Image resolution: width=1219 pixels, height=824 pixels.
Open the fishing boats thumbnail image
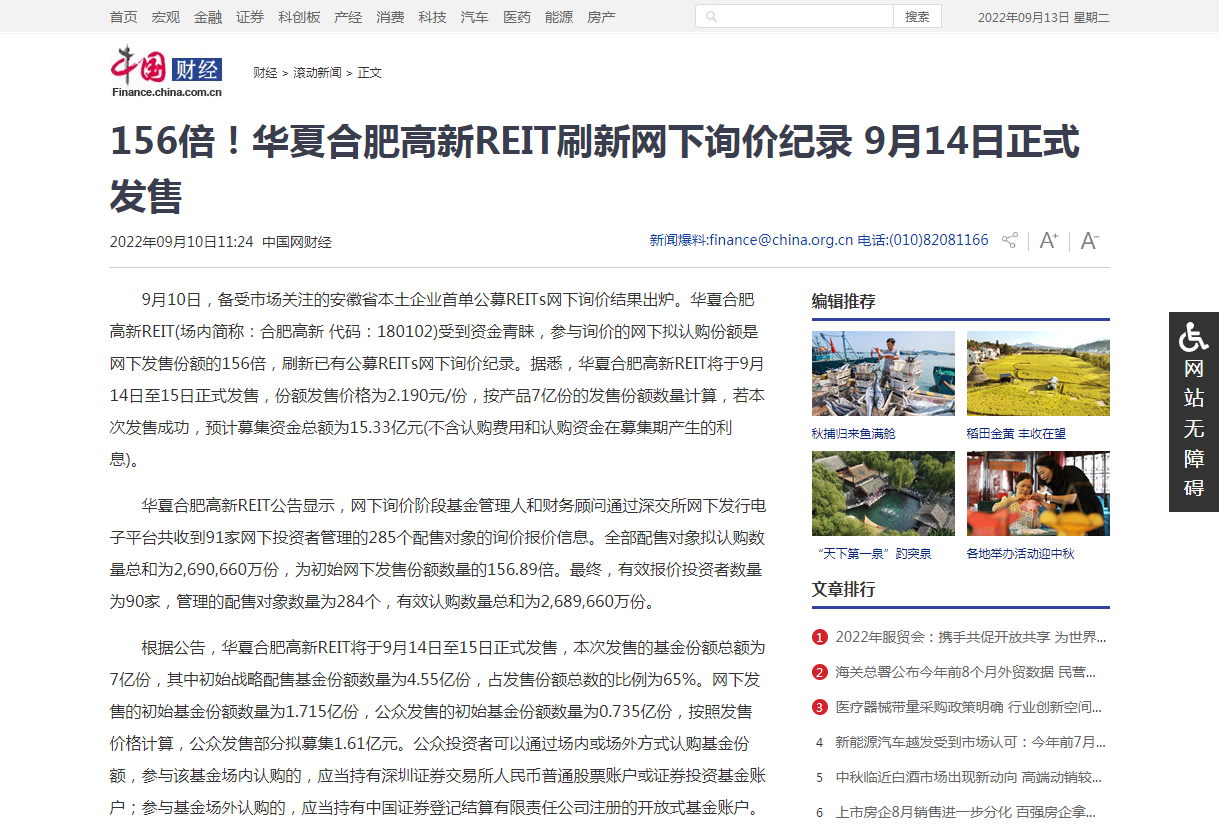click(x=883, y=373)
